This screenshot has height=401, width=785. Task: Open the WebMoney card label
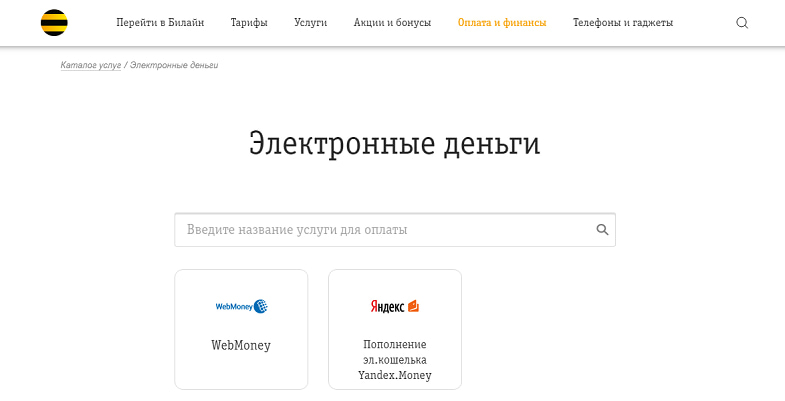pyautogui.click(x=241, y=345)
